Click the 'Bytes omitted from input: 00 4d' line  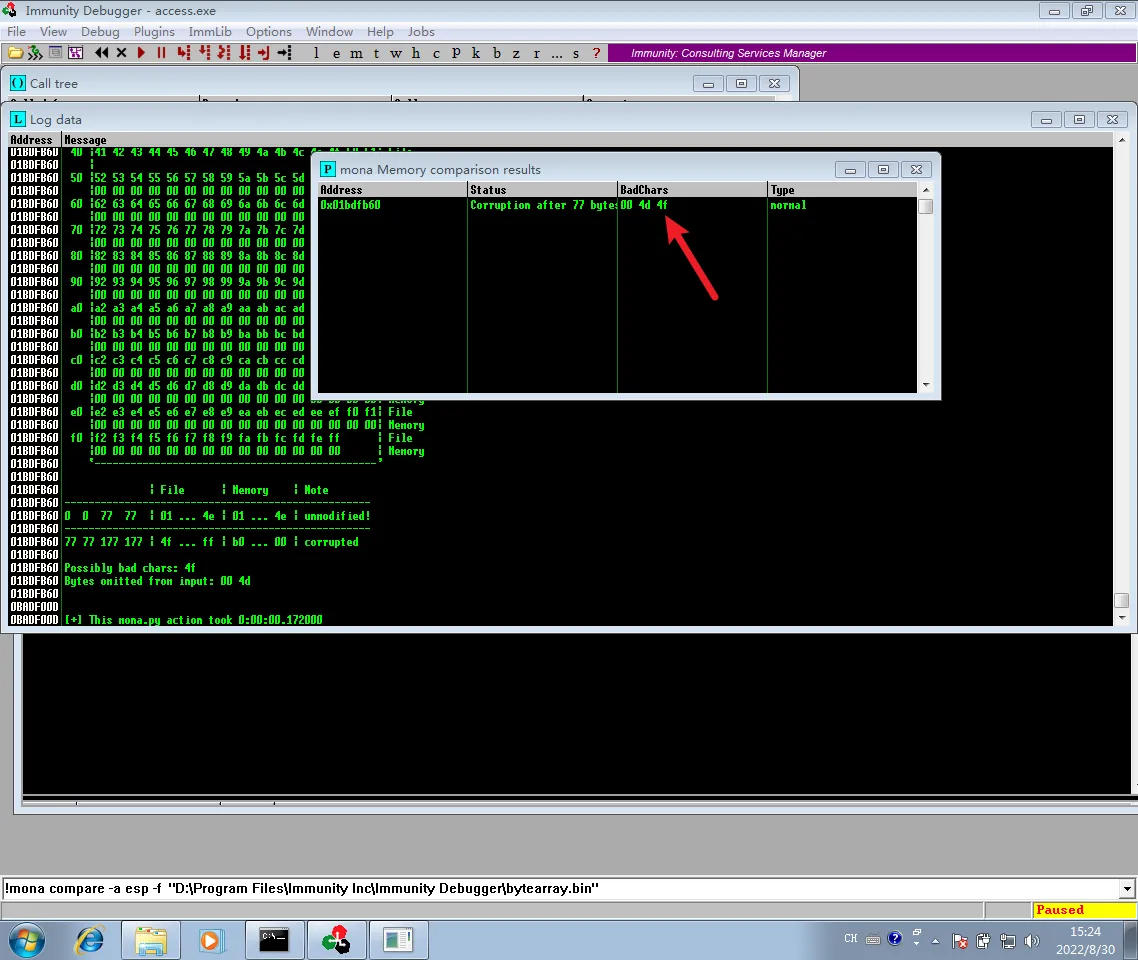pyautogui.click(x=157, y=580)
